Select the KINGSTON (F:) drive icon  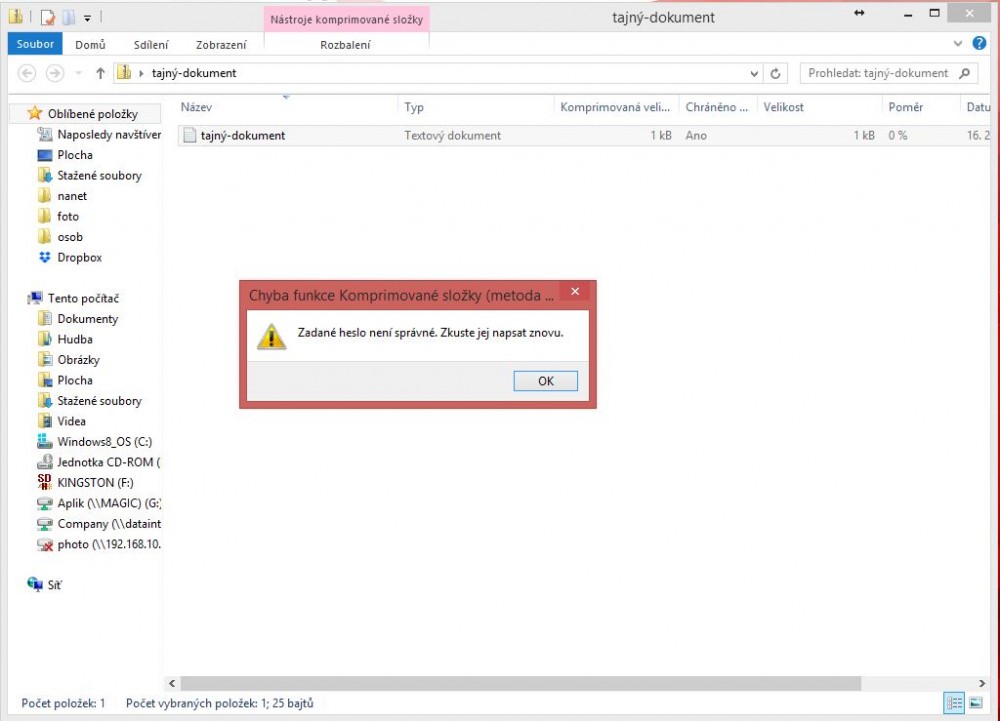tap(44, 482)
